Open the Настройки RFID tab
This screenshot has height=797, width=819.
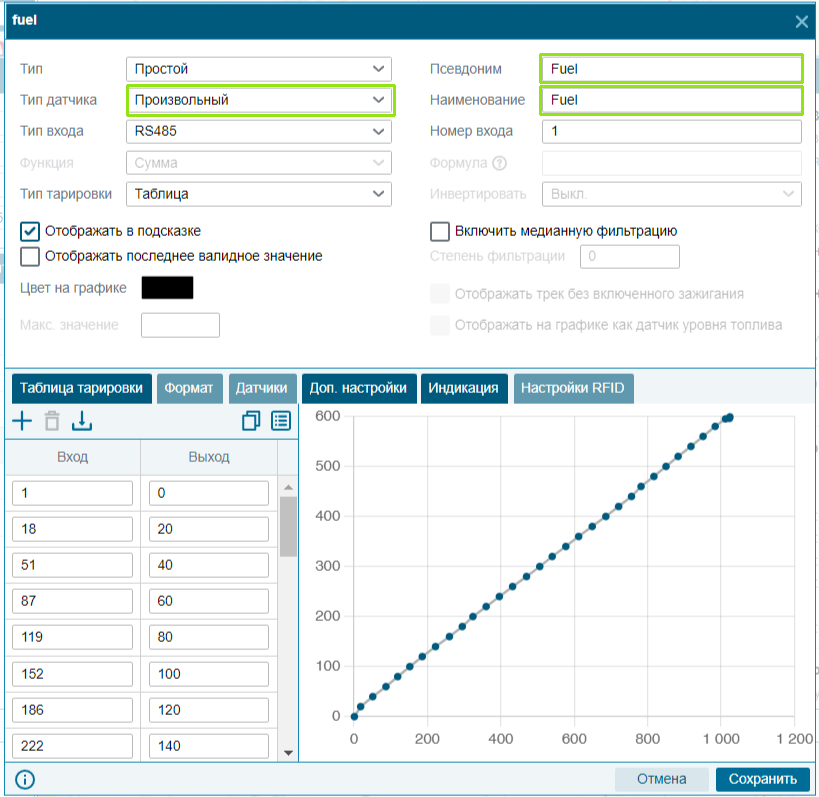(x=574, y=388)
